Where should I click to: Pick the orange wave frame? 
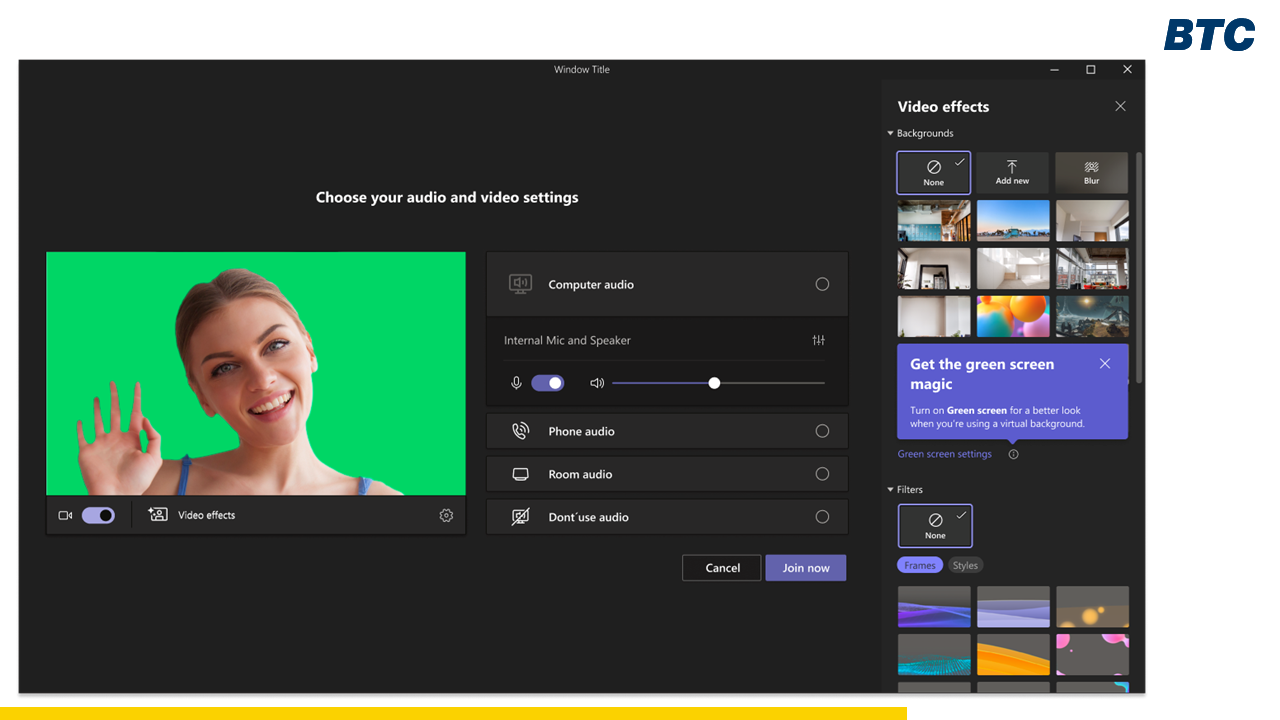pos(1013,654)
